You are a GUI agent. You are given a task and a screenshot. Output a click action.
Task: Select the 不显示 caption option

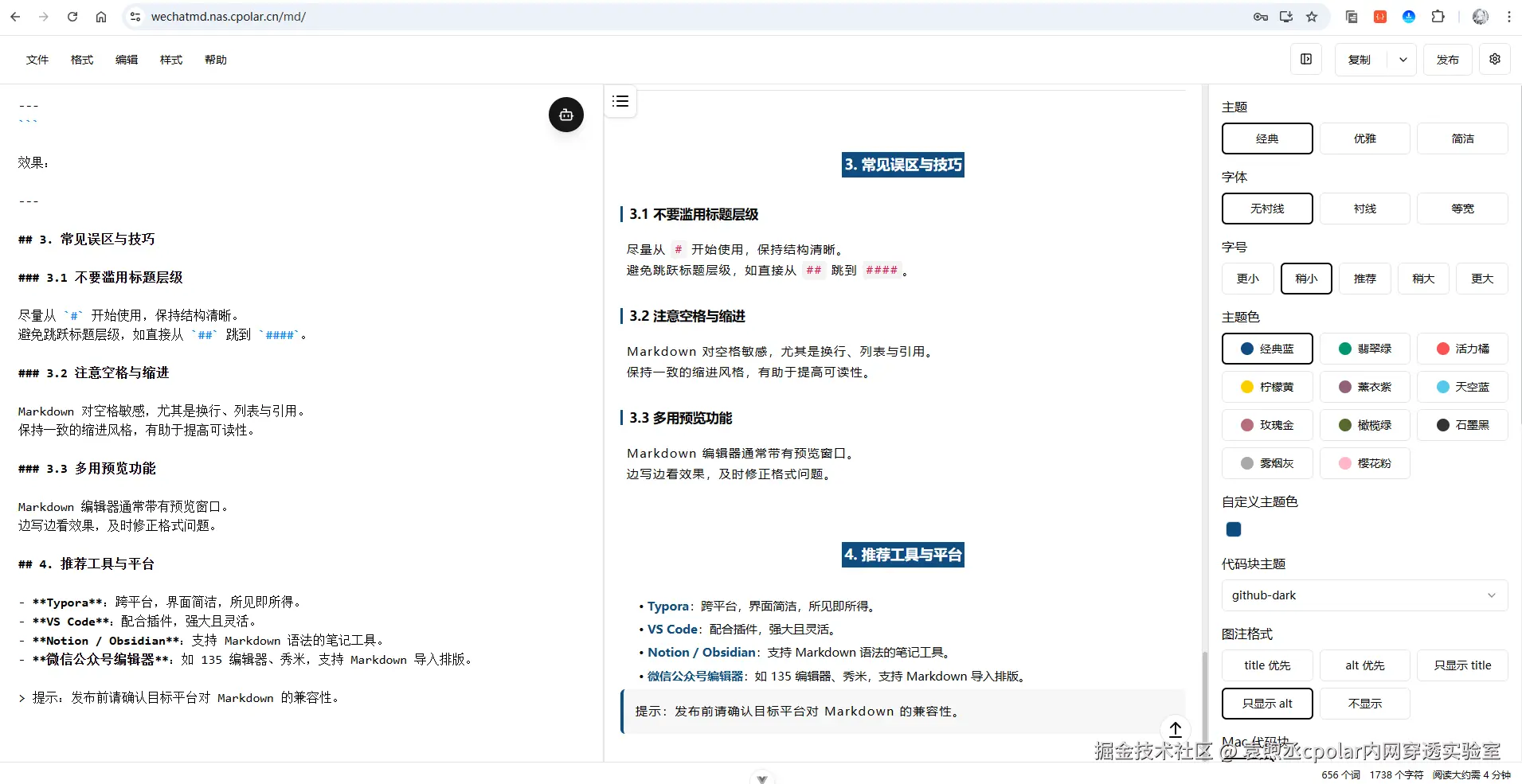pos(1365,704)
